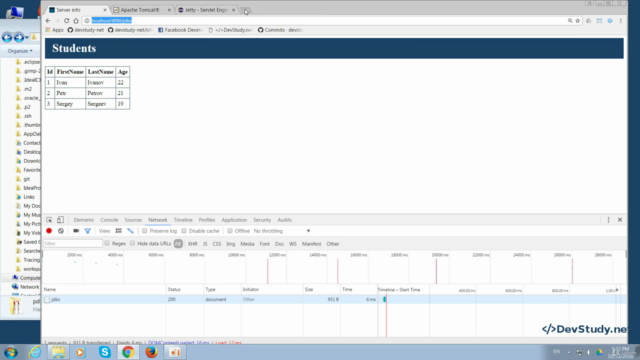Open the Profiles panel in DevTools
Image resolution: width=640 pixels, height=360 pixels.
207,220
